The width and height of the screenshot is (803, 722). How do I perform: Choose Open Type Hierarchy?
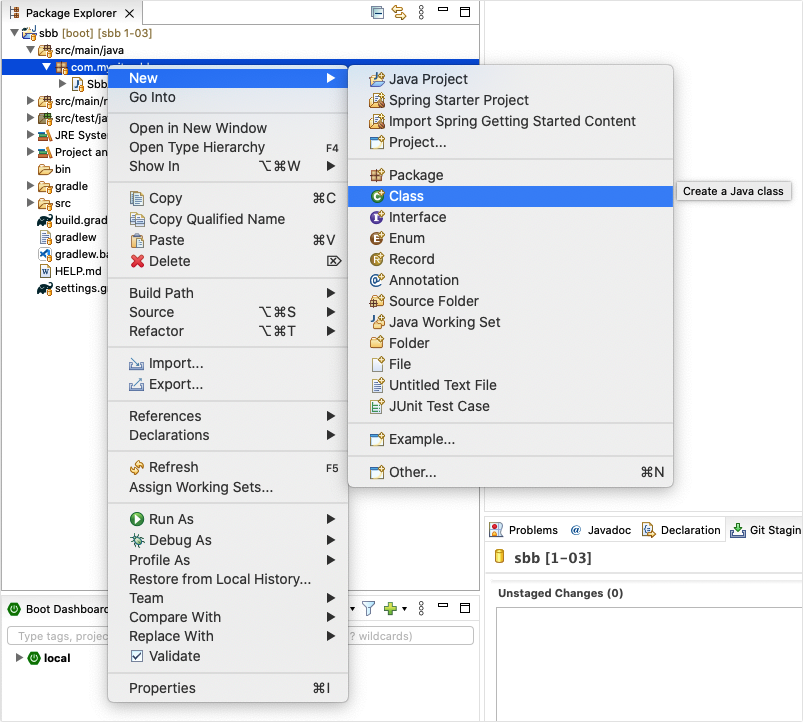[228, 147]
